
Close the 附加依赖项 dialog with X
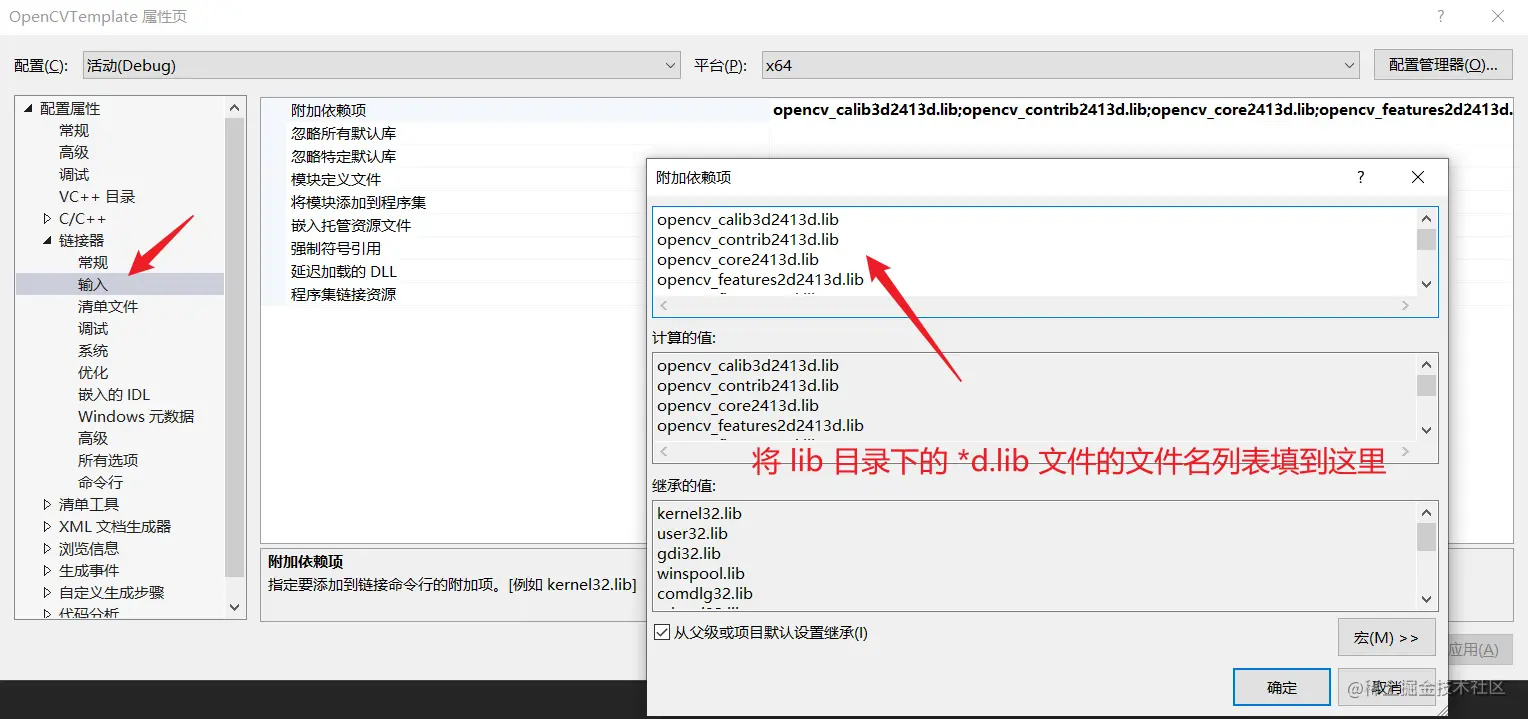tap(1417, 177)
